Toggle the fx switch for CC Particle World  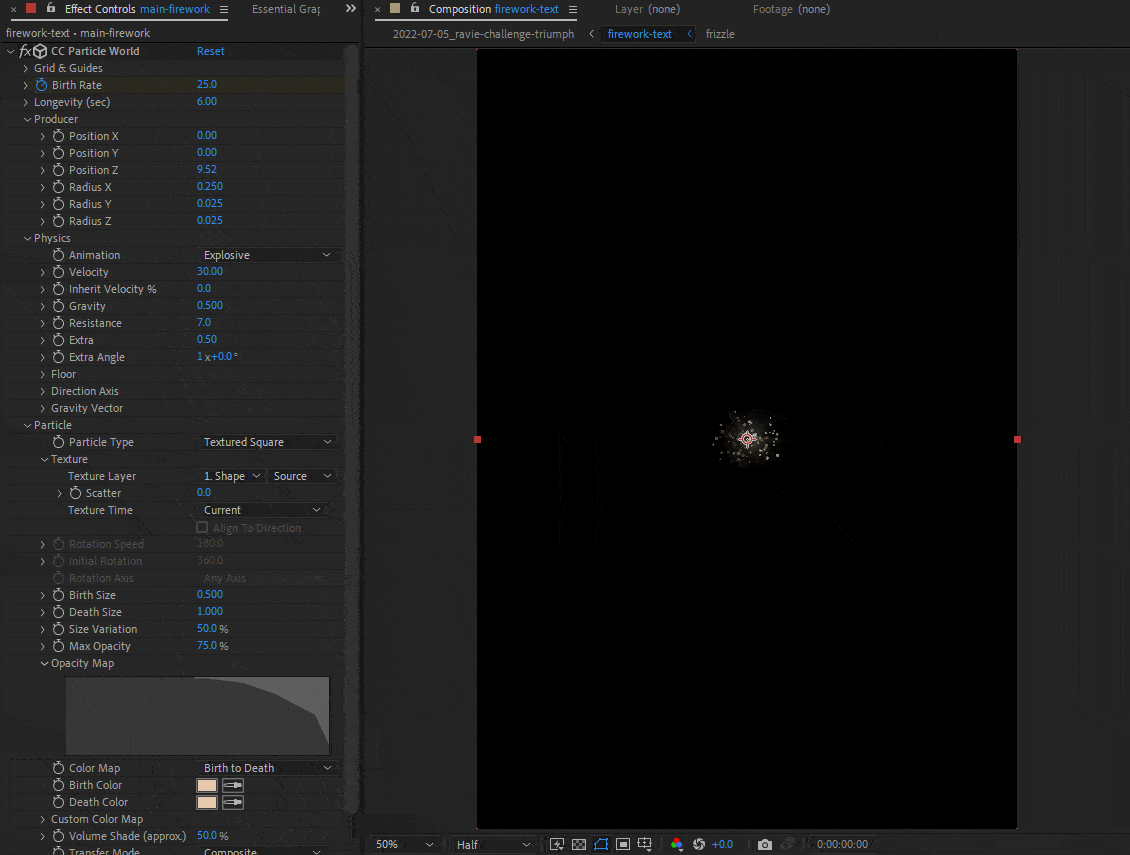click(25, 51)
